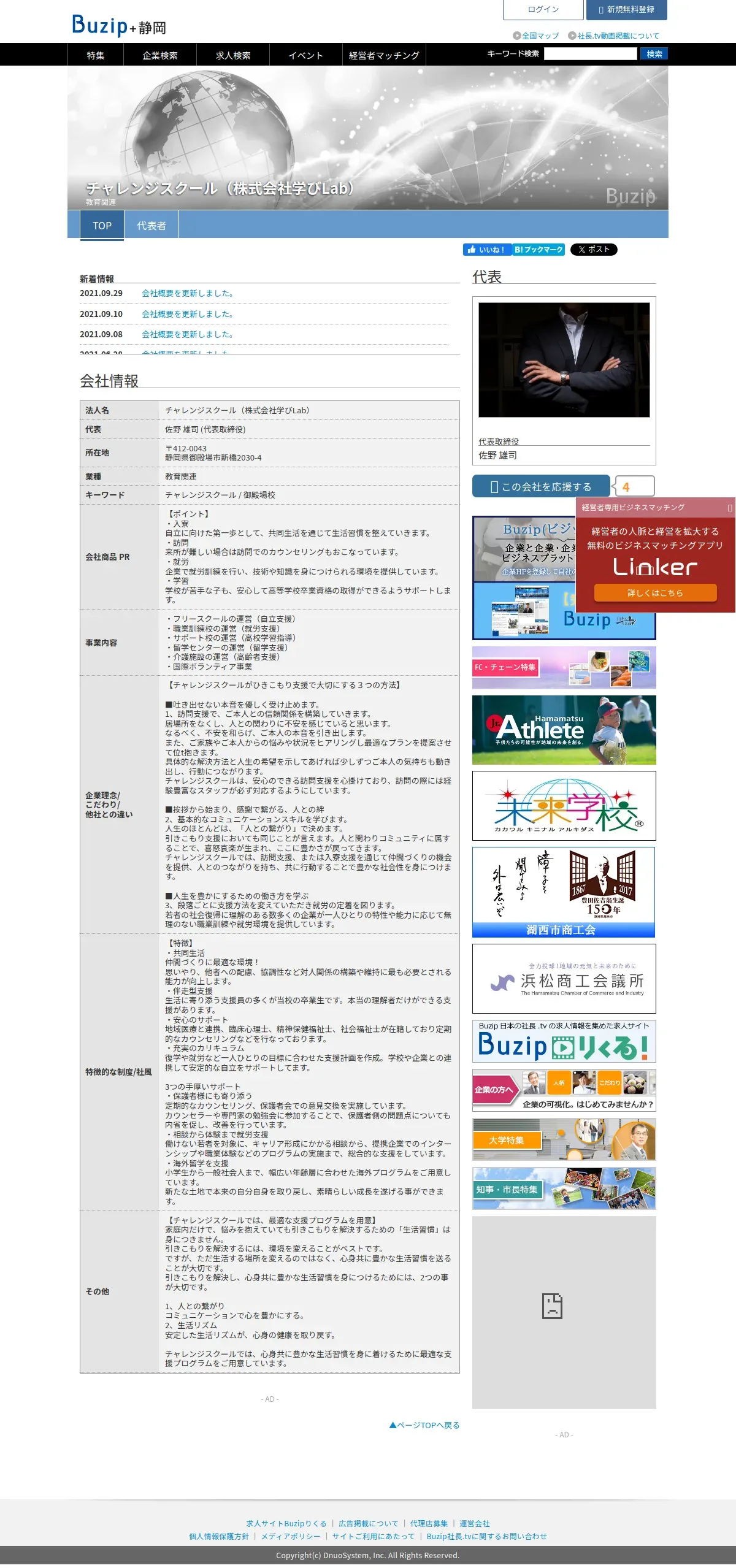This screenshot has height=1568, width=736.
Task: Click the 静岡県御殿場市新橋2030-4 address text
Action: point(213,457)
